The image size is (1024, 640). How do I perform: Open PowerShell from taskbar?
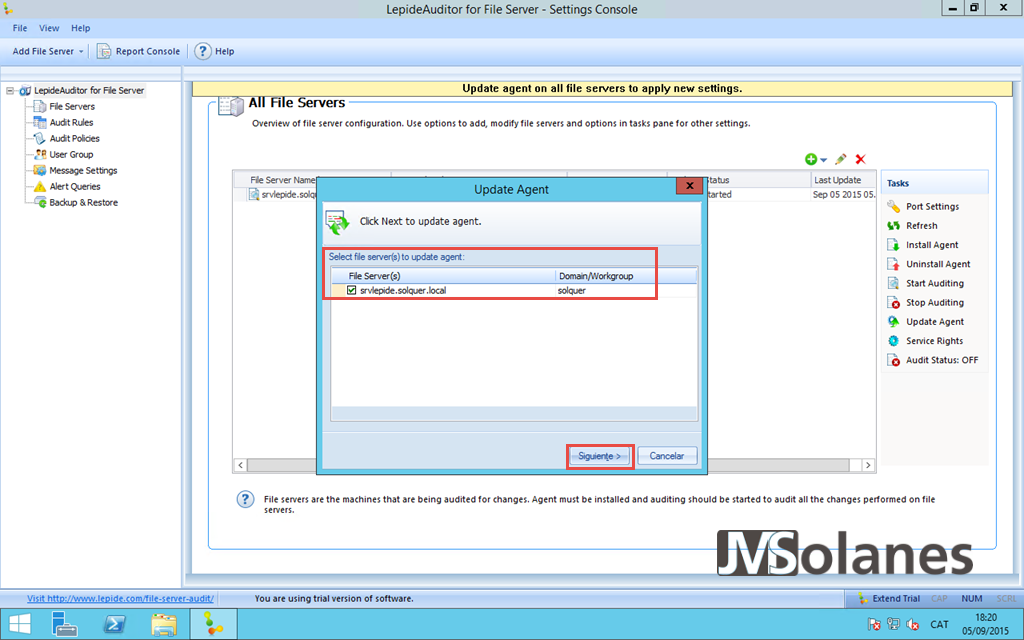114,624
